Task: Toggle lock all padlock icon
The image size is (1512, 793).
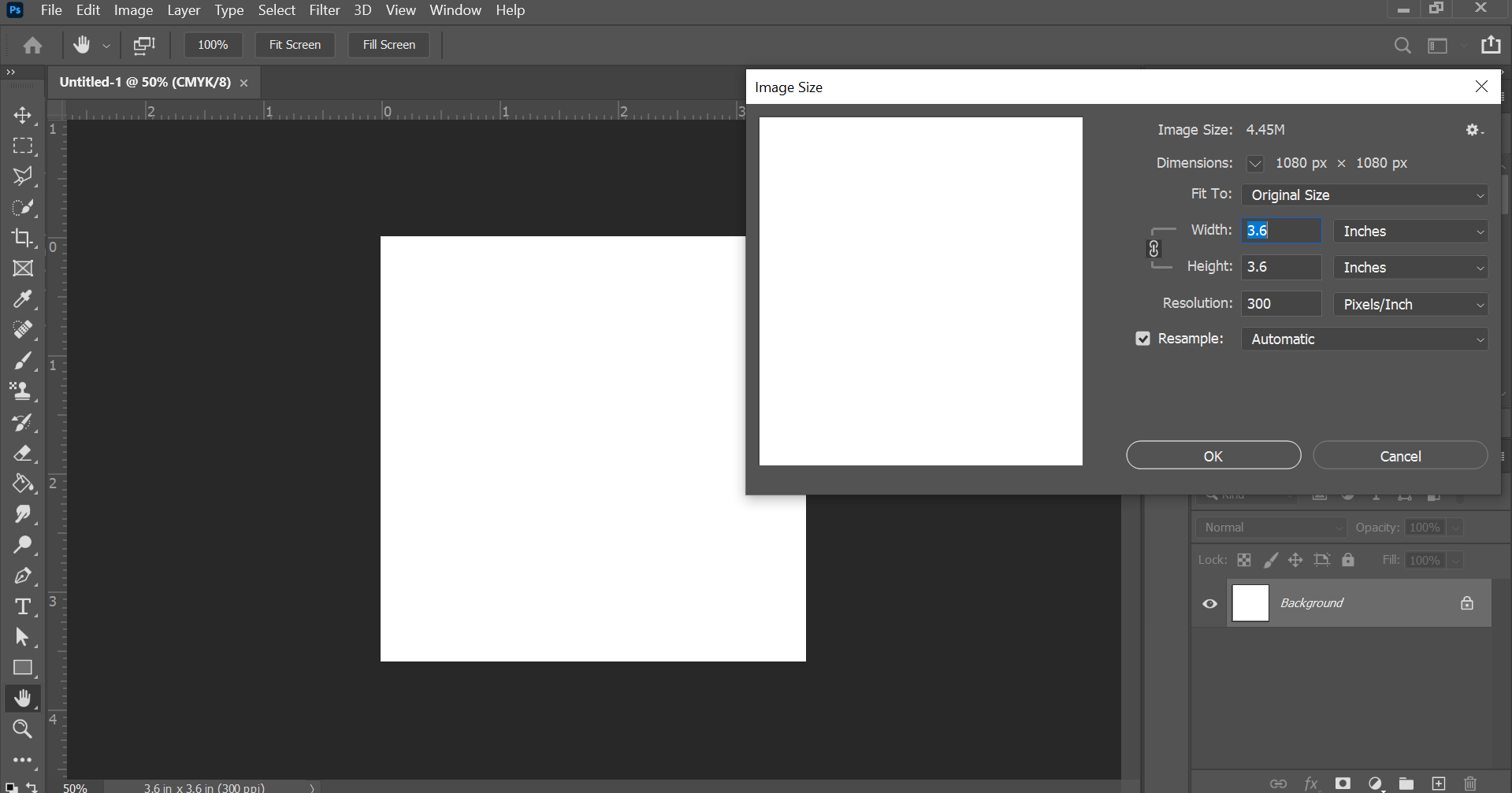Action: coord(1348,560)
